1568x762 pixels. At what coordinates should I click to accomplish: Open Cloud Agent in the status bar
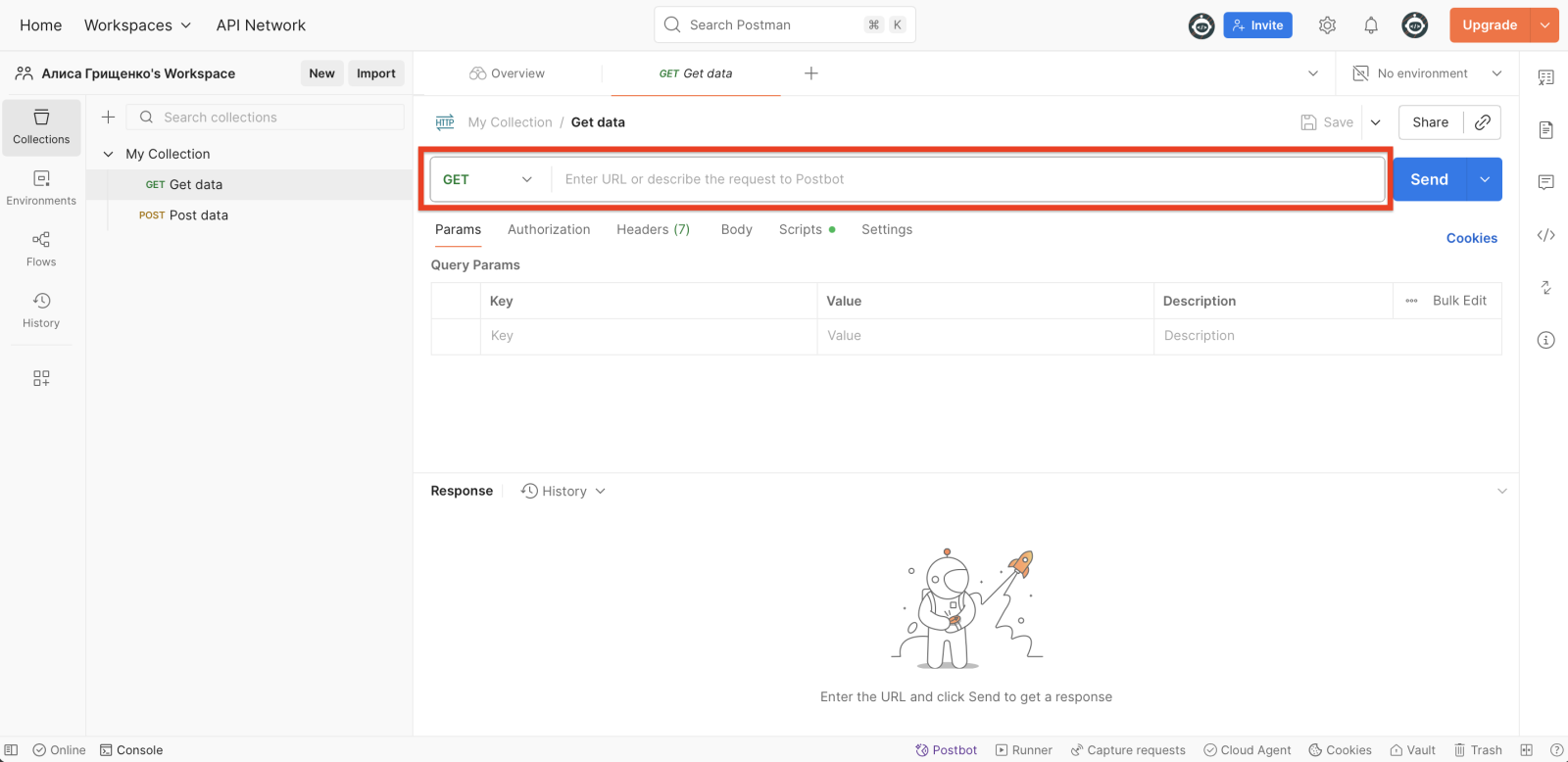click(x=1247, y=750)
